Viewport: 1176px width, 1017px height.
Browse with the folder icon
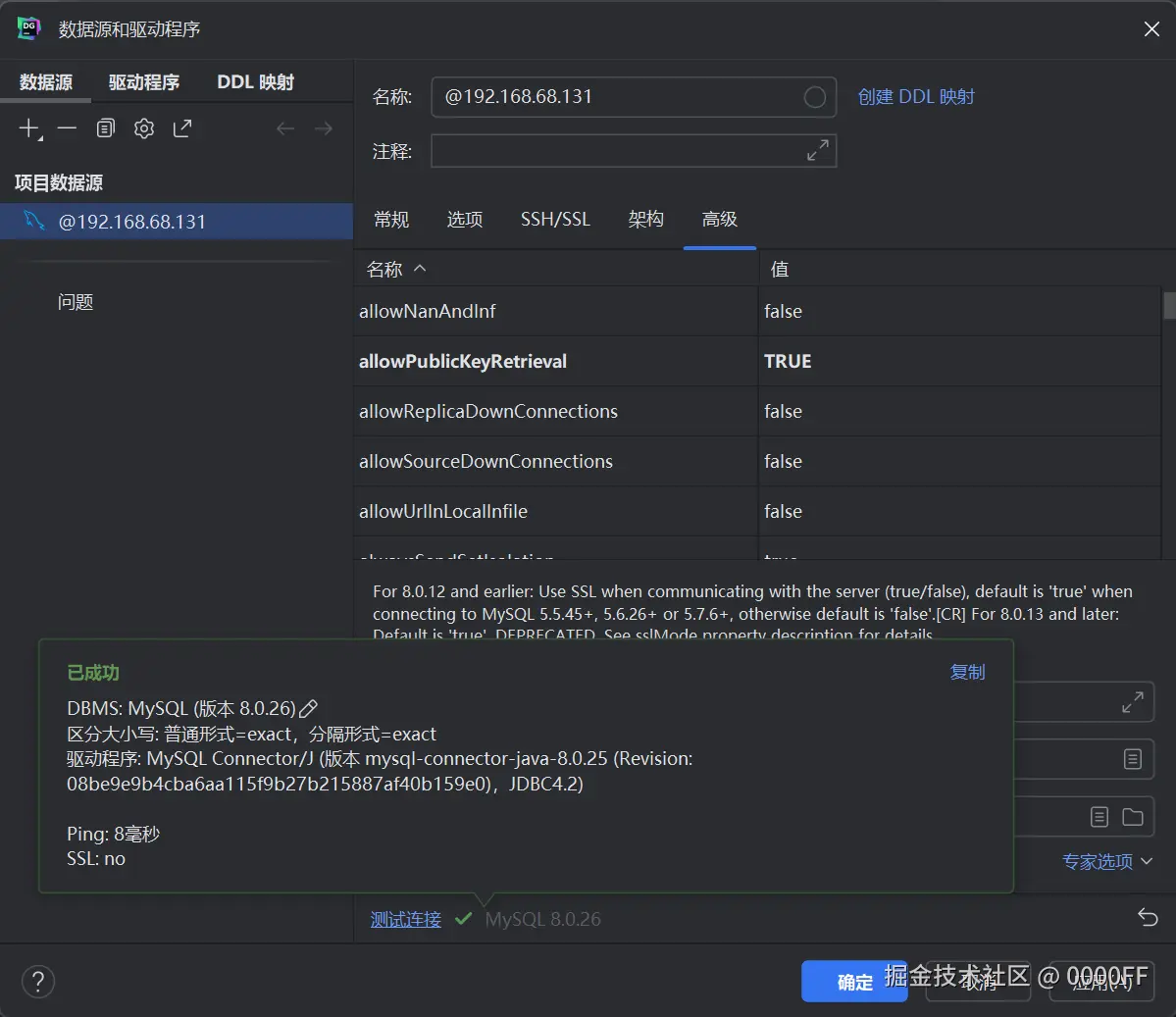pos(1133,817)
